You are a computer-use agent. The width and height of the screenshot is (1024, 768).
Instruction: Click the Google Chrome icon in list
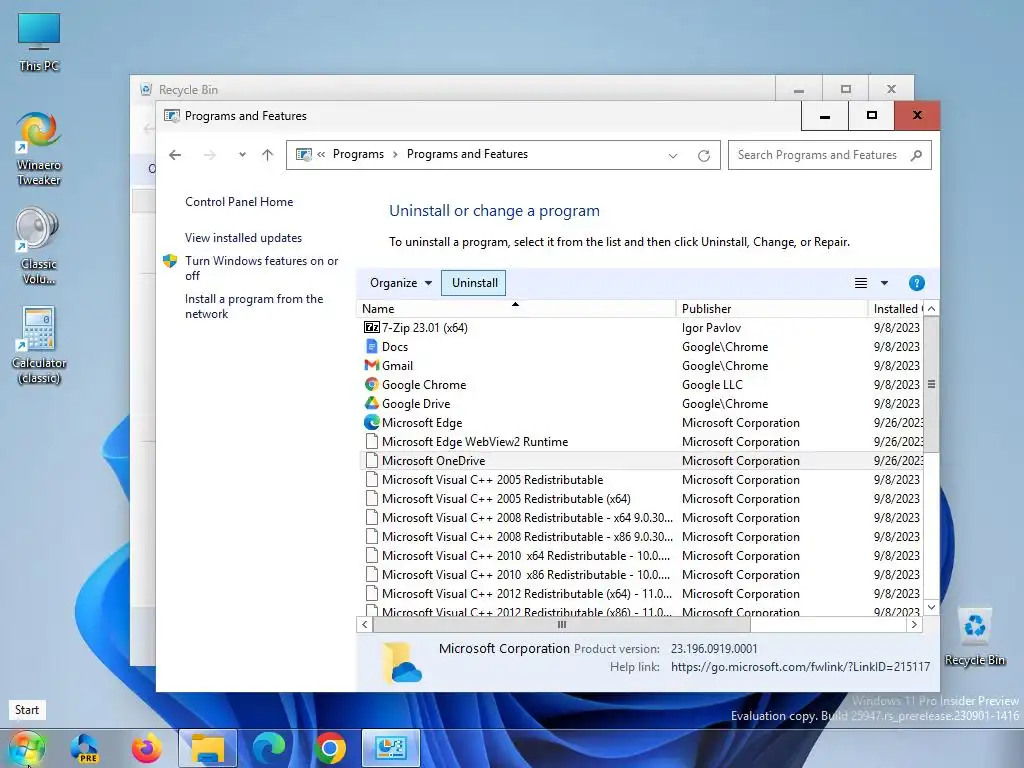tap(372, 384)
